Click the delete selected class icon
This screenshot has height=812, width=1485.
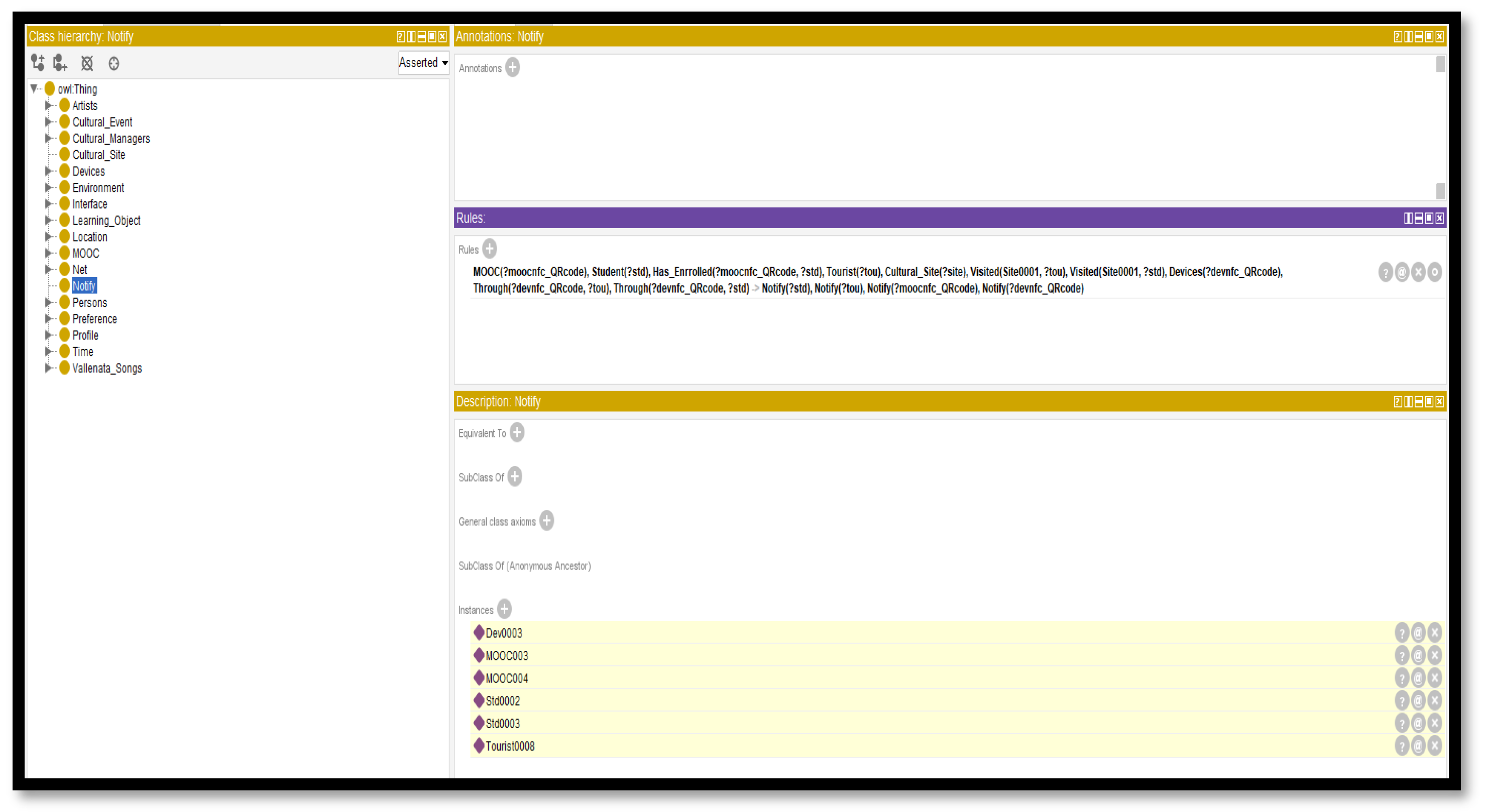[87, 63]
